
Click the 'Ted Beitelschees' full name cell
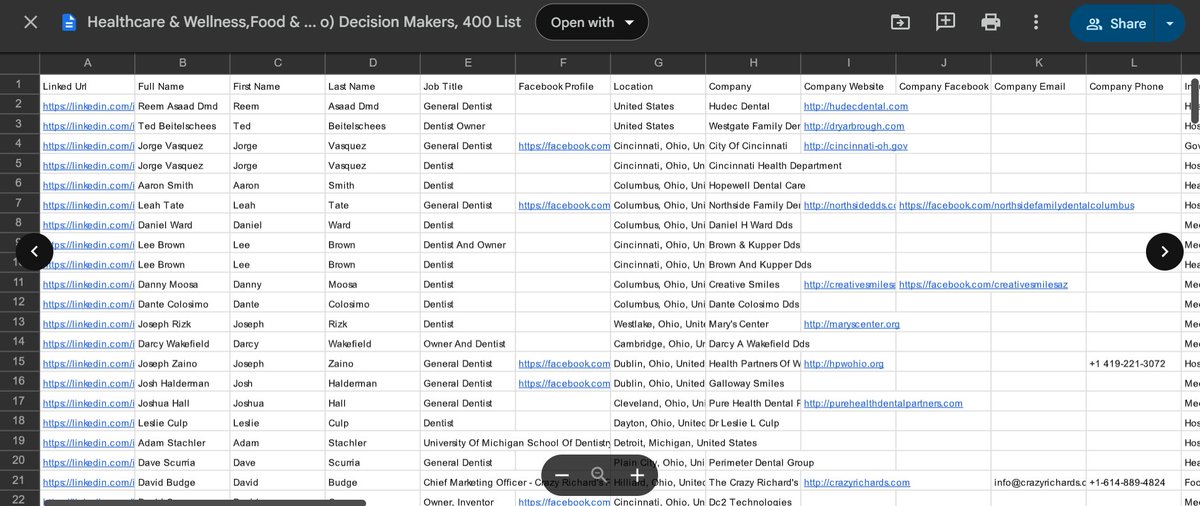coord(182,126)
